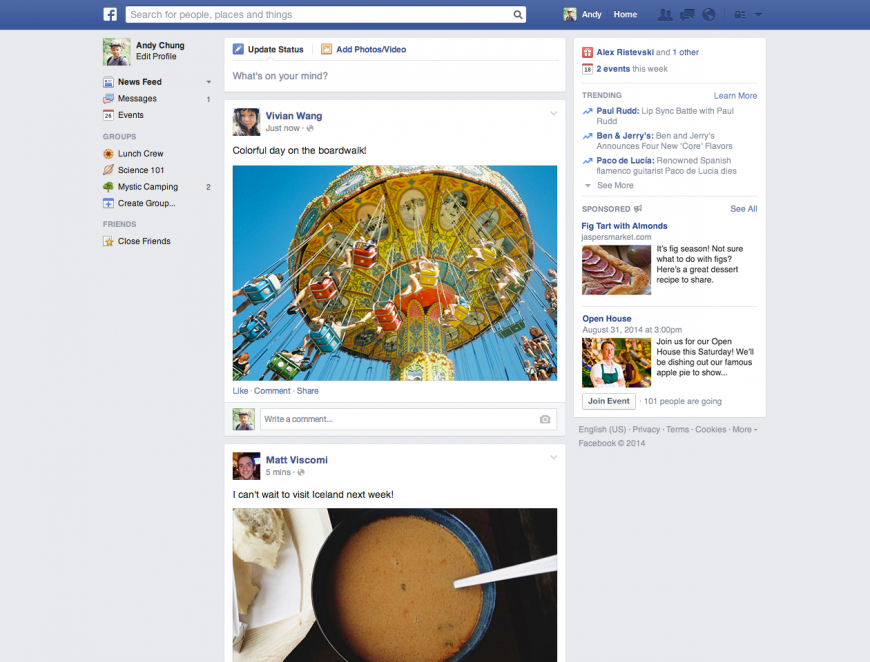Image resolution: width=870 pixels, height=662 pixels.
Task: Click Matt Viscomi's profile picture
Action: (246, 466)
